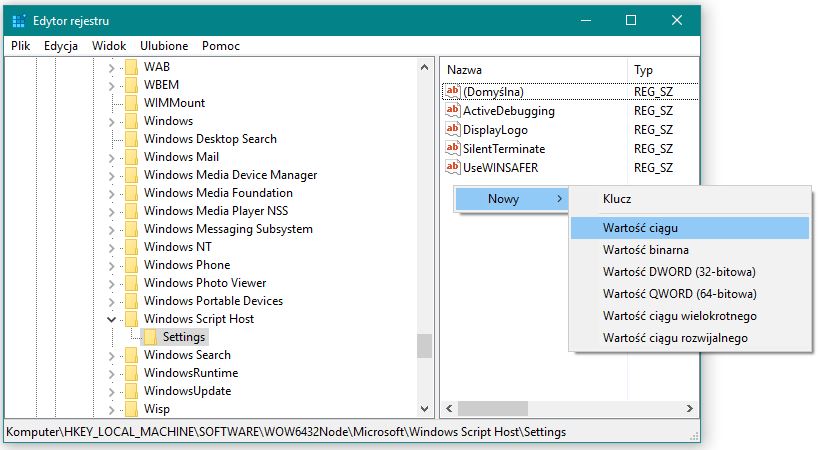Choose Wartość ciągu from the submenu
Image resolution: width=818 pixels, height=450 pixels.
[690, 228]
